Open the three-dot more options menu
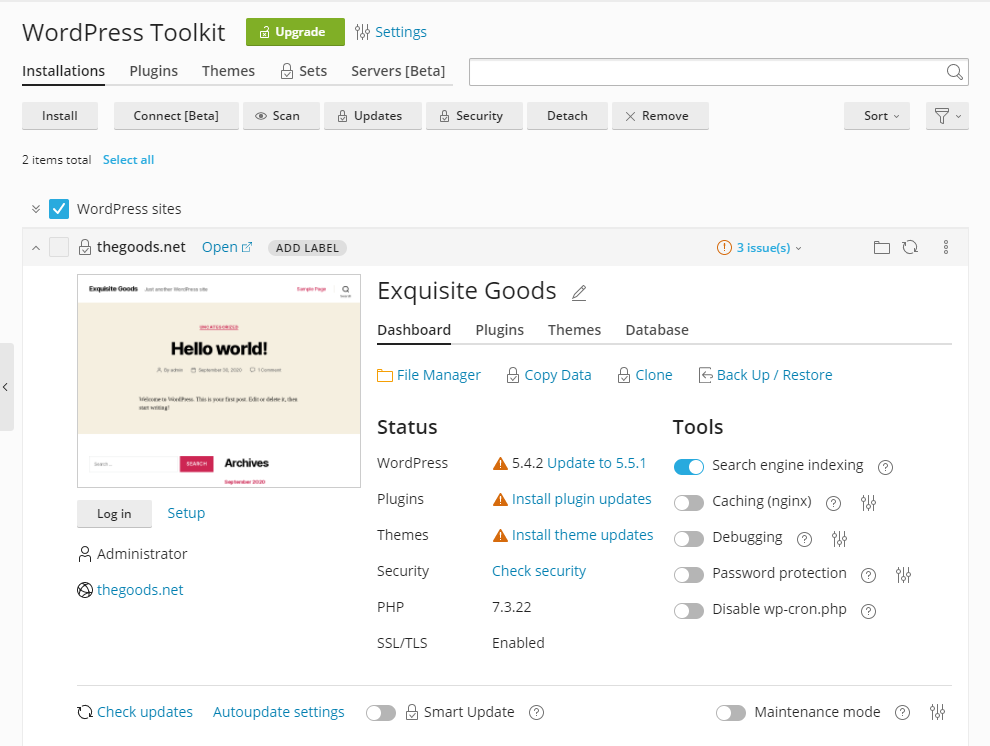Image resolution: width=990 pixels, height=746 pixels. pyautogui.click(x=946, y=247)
